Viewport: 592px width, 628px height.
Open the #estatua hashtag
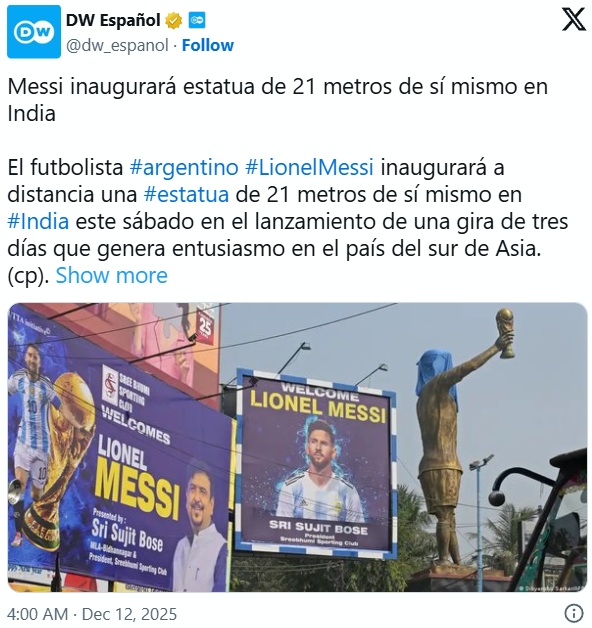(186, 194)
